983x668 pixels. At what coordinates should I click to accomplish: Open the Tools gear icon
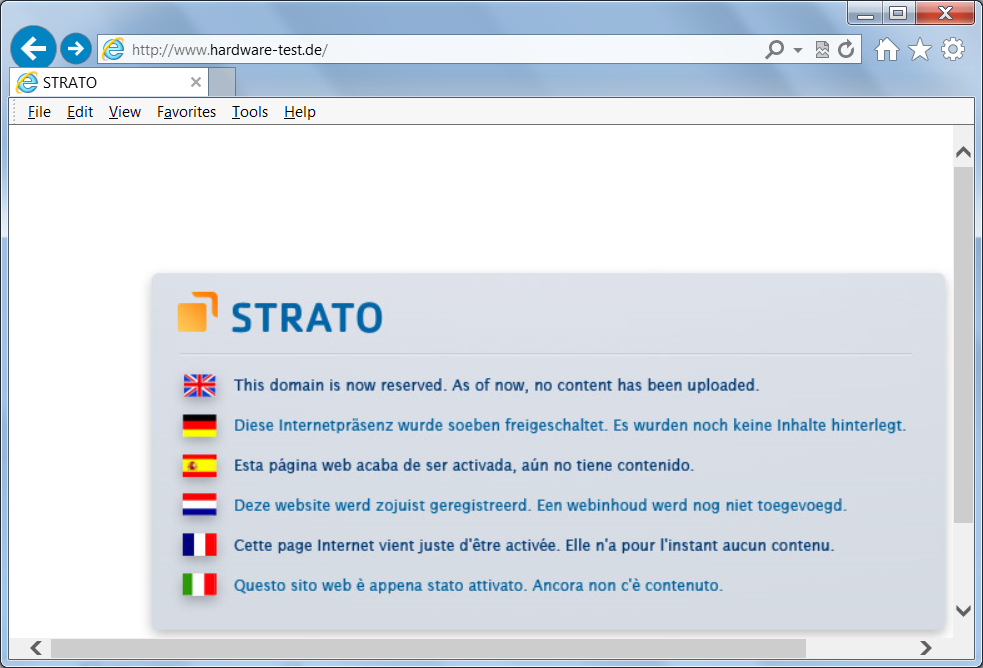pyautogui.click(x=953, y=49)
